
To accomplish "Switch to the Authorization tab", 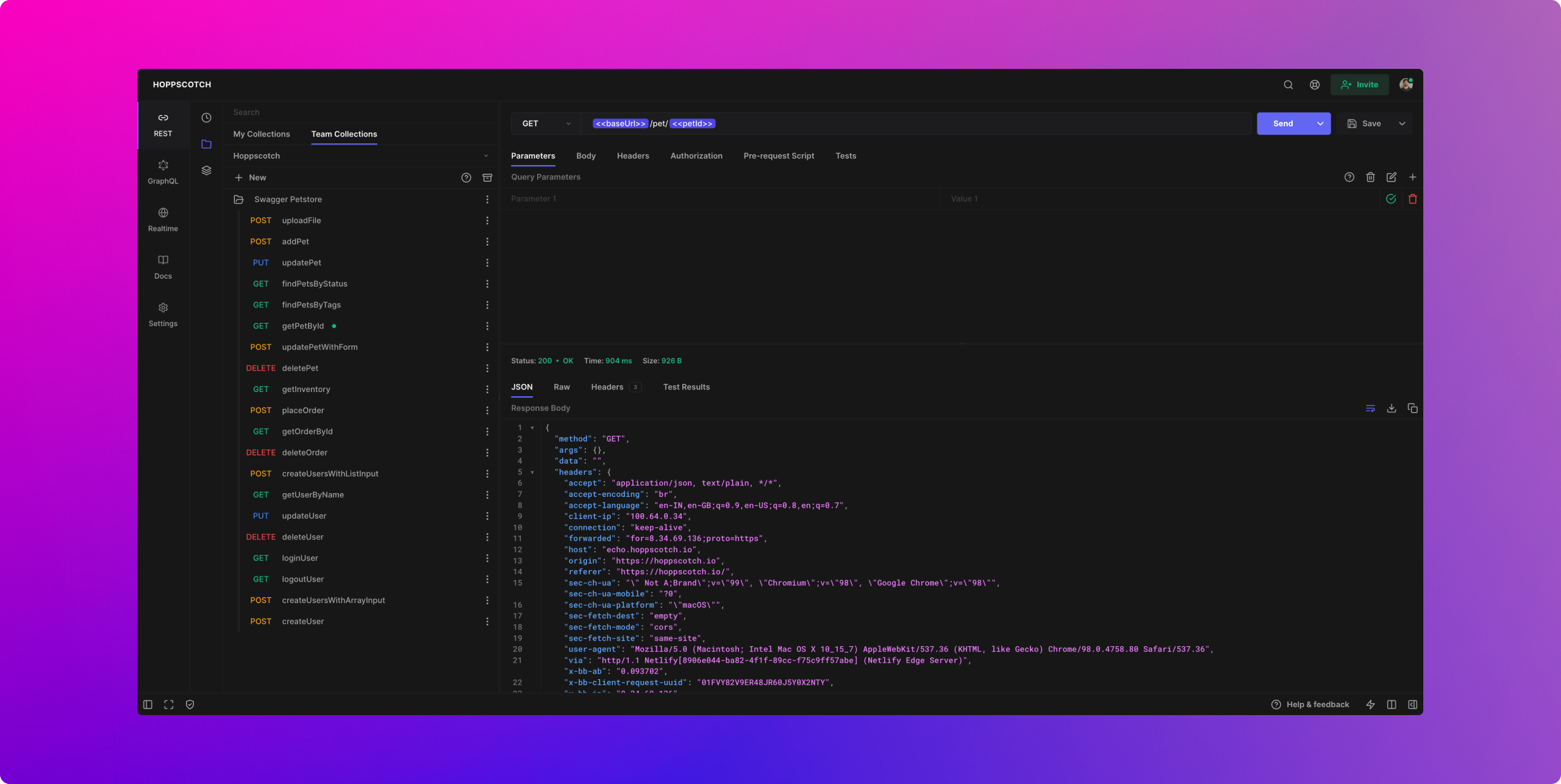I will coord(696,156).
